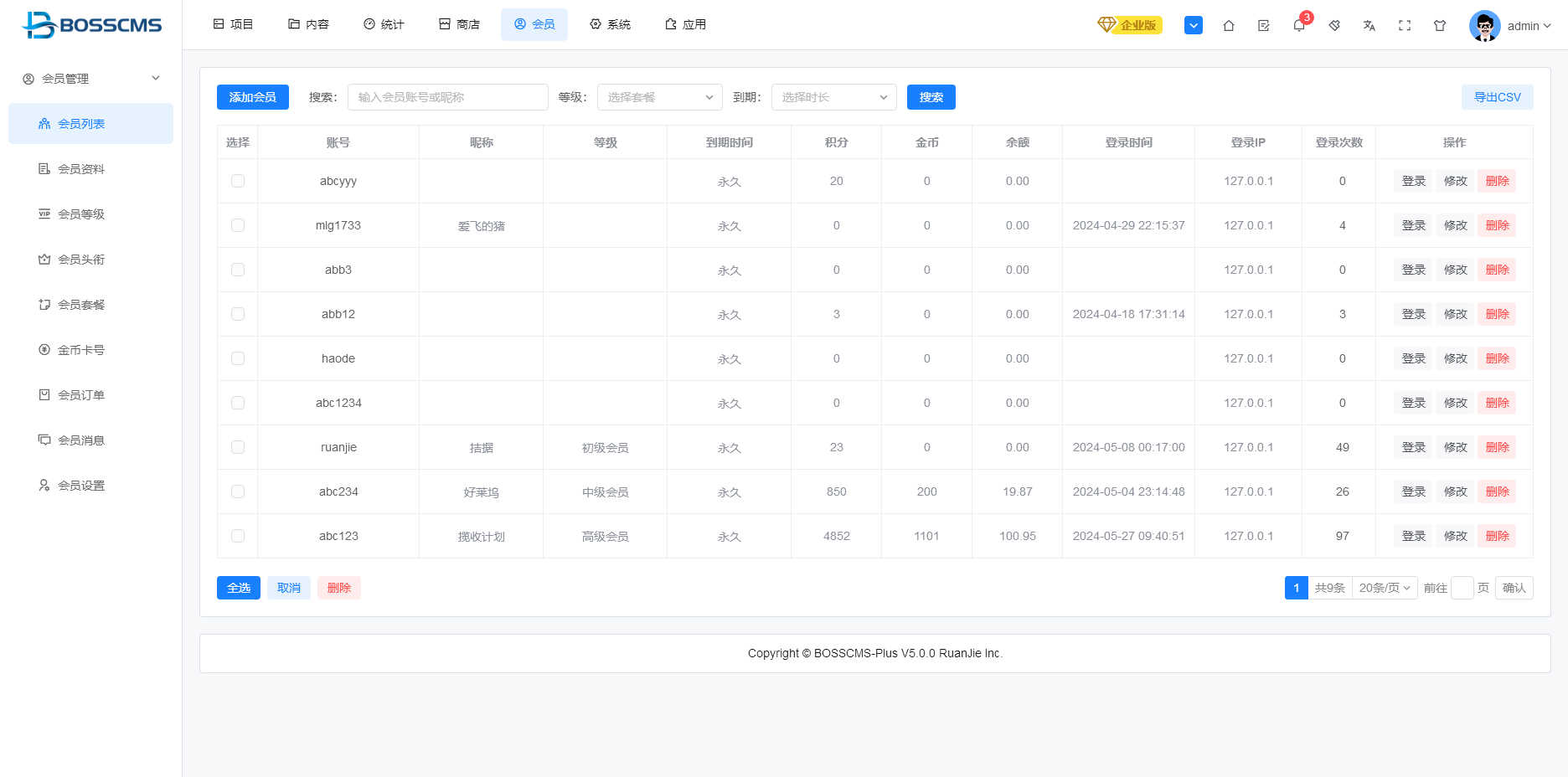
Task: Check the box for abc234 row
Action: click(x=238, y=491)
